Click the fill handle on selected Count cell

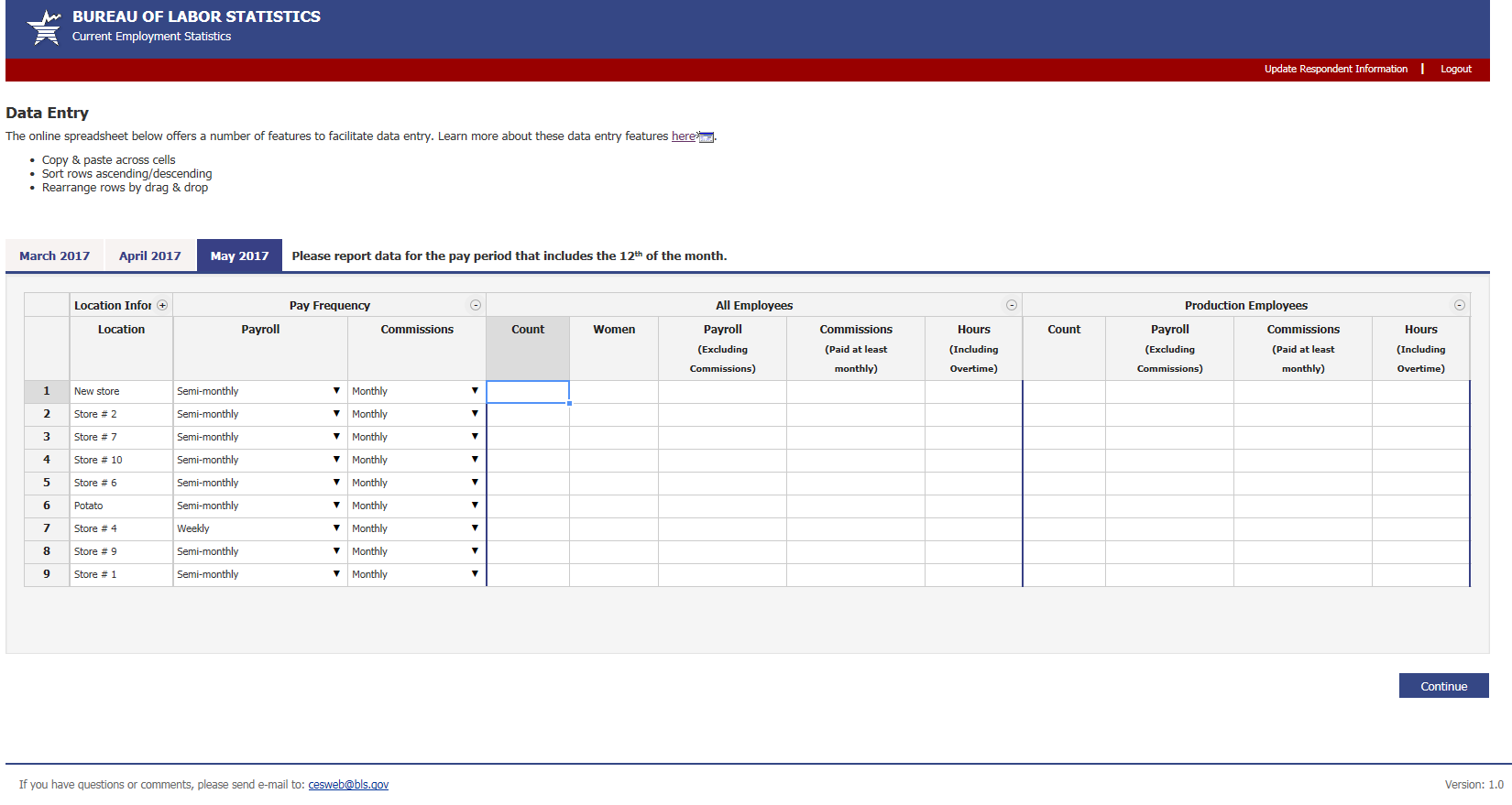[569, 403]
